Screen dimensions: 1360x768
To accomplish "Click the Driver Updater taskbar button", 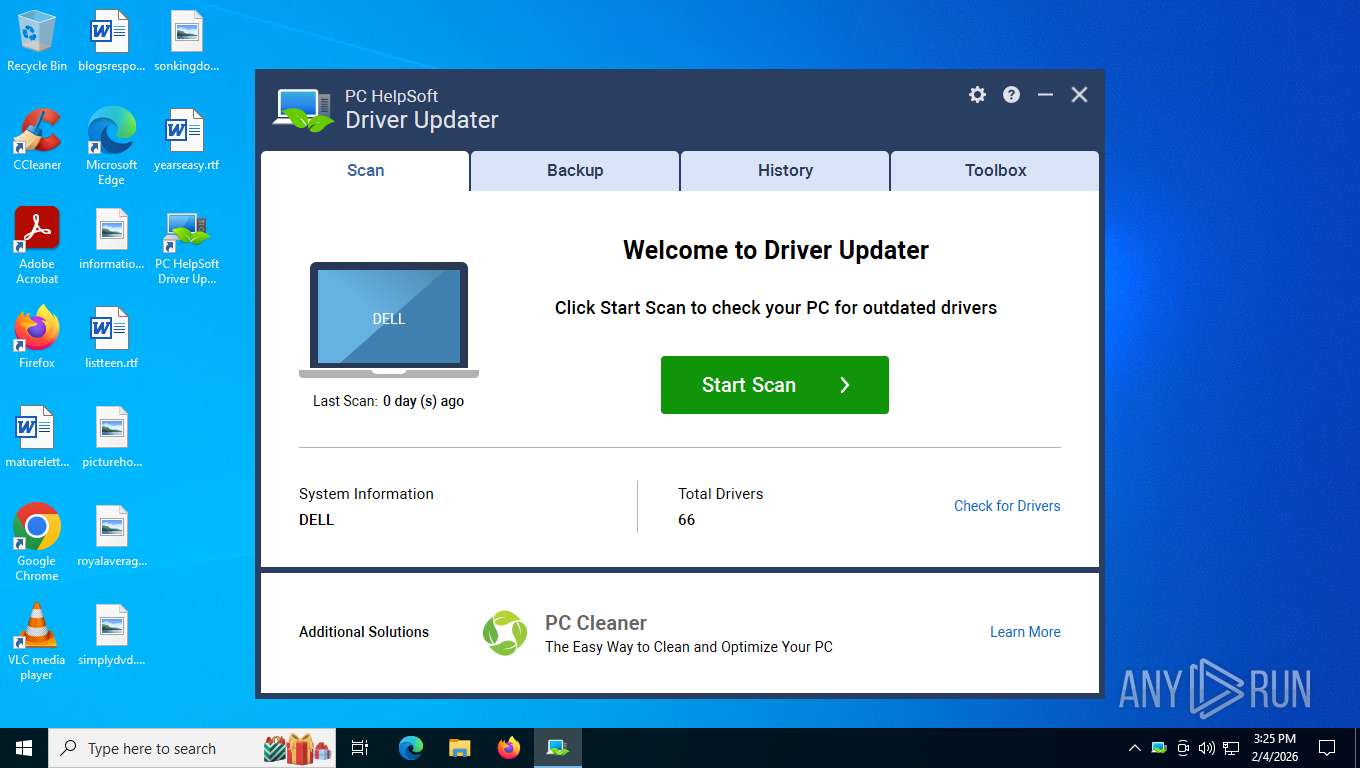I will [558, 748].
